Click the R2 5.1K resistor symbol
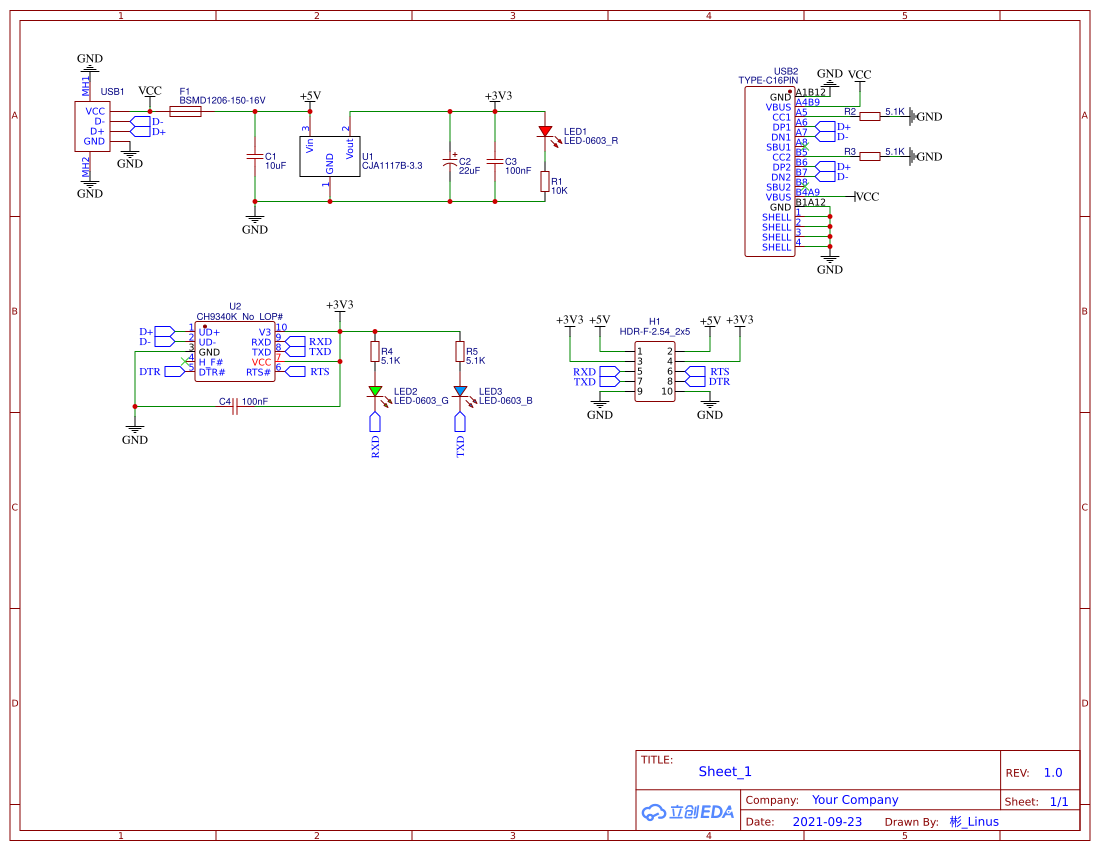 [869, 116]
